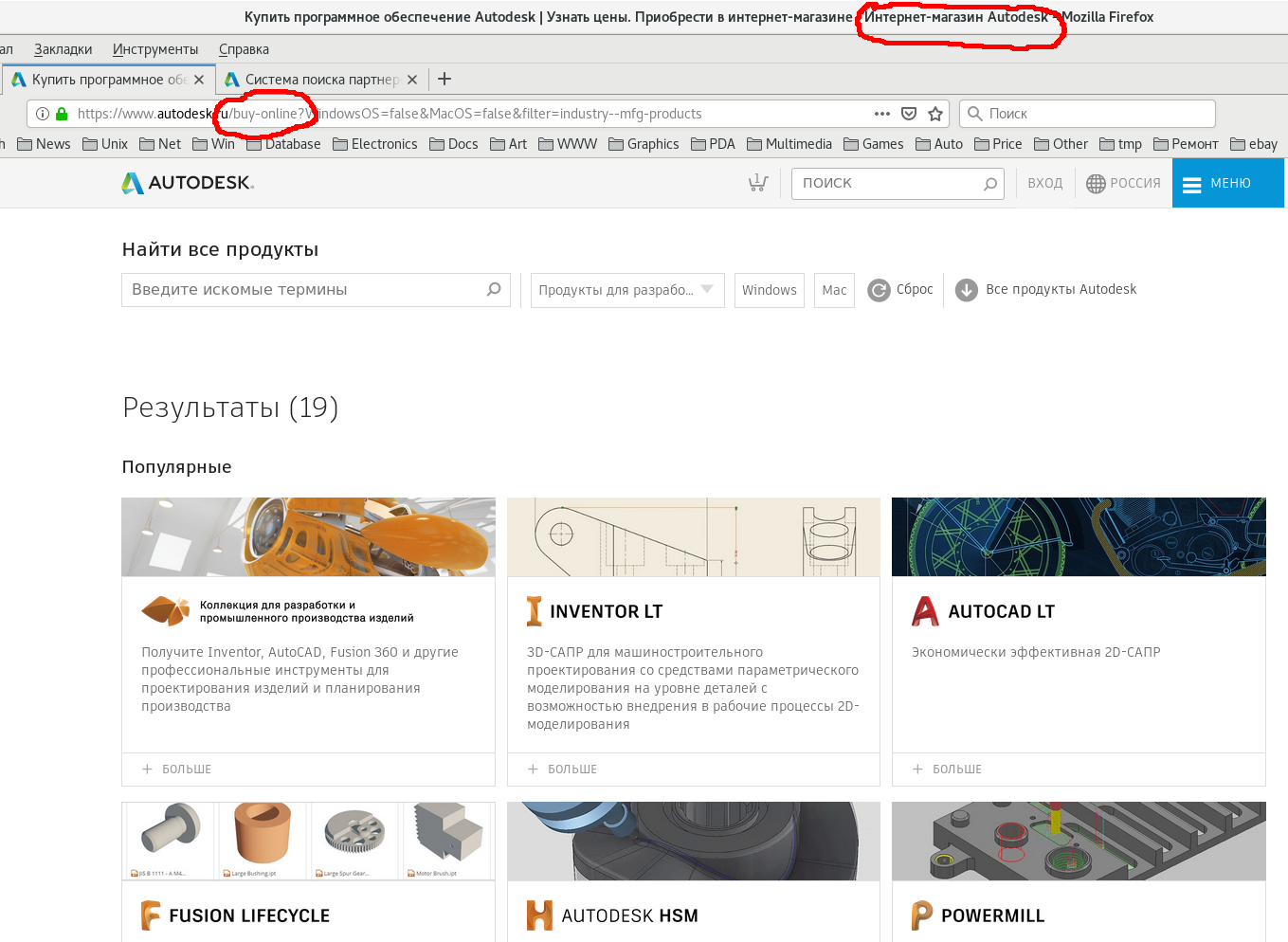Viewport: 1288px width, 942px height.
Task: Expand БОЛЬШЕ under the product design collection card
Action: (x=177, y=770)
